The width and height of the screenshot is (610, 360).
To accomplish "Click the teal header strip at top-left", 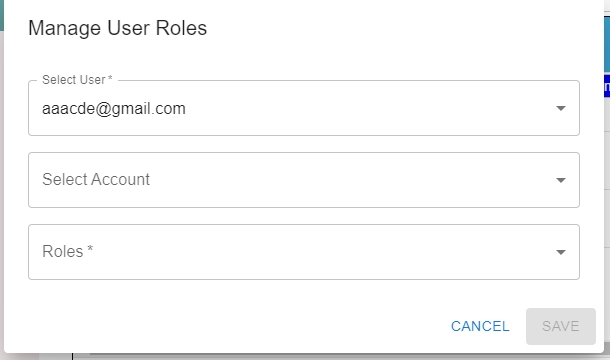I will pyautogui.click(x=2, y=15).
